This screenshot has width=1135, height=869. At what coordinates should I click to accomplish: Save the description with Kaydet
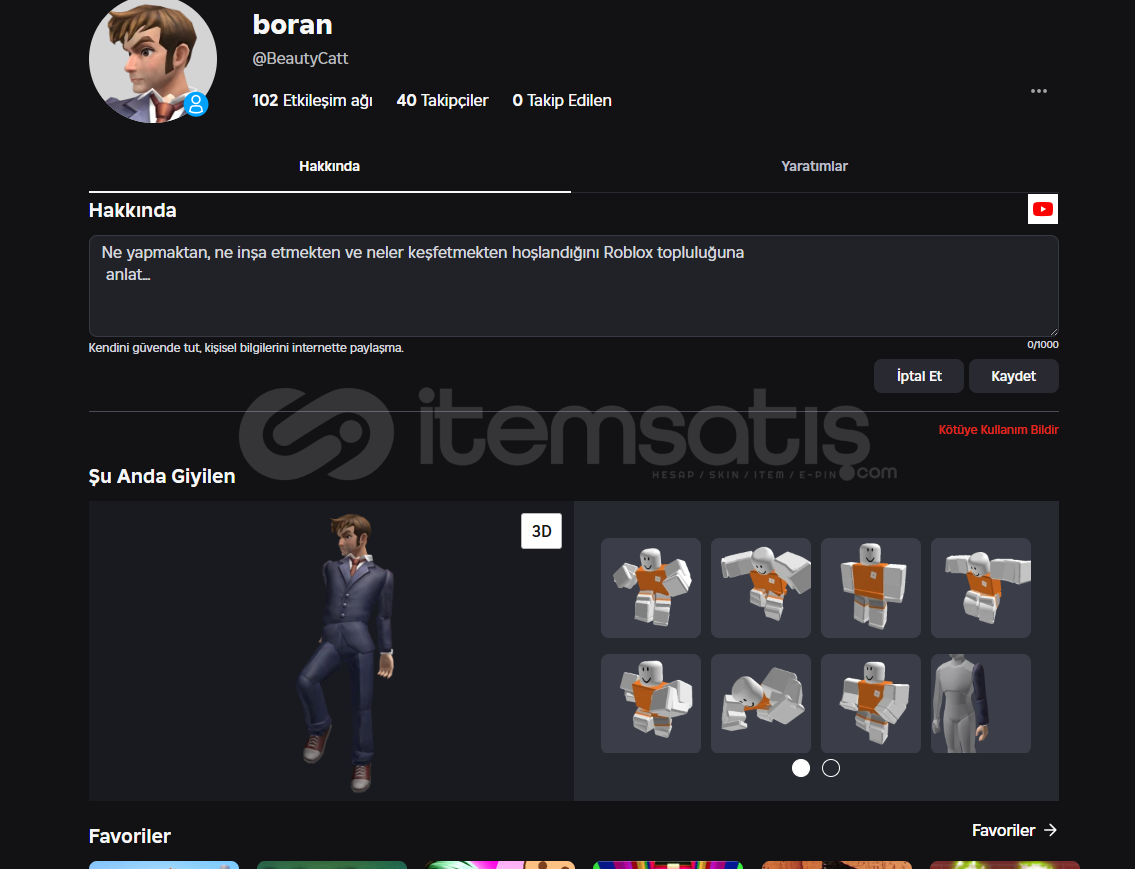click(1013, 376)
